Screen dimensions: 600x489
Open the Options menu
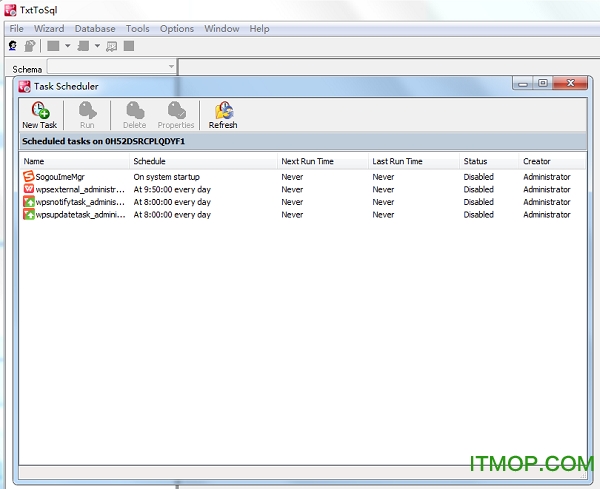tap(177, 29)
